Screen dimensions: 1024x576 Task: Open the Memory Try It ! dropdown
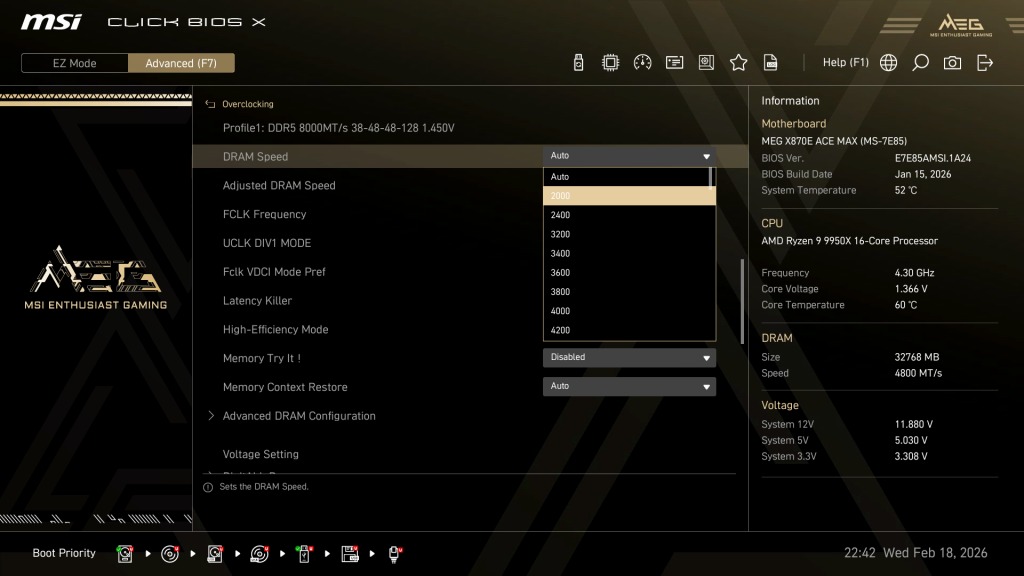(629, 357)
